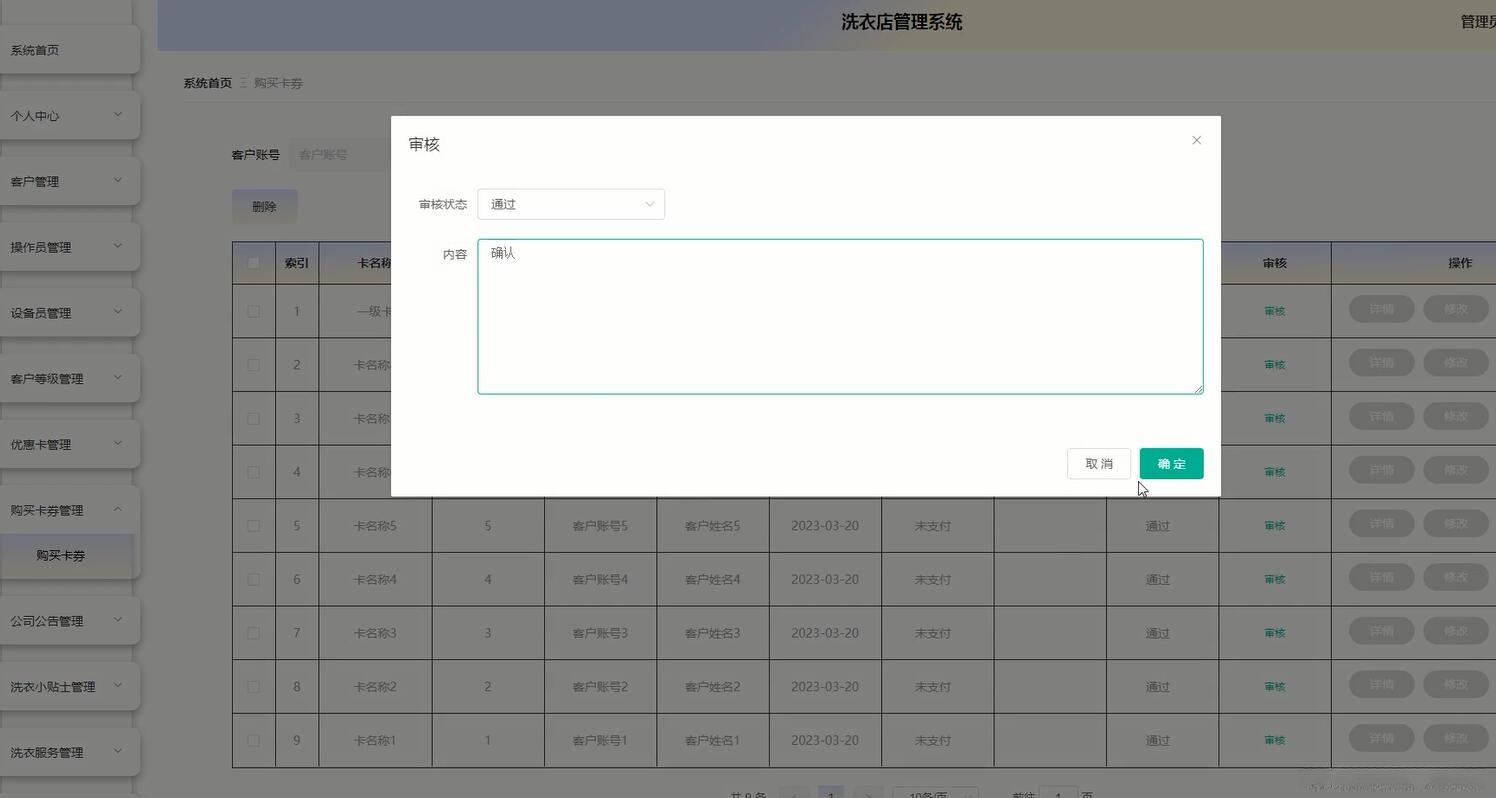Select page 1 in the pagination bar
This screenshot has width=1496, height=798.
coord(831,795)
